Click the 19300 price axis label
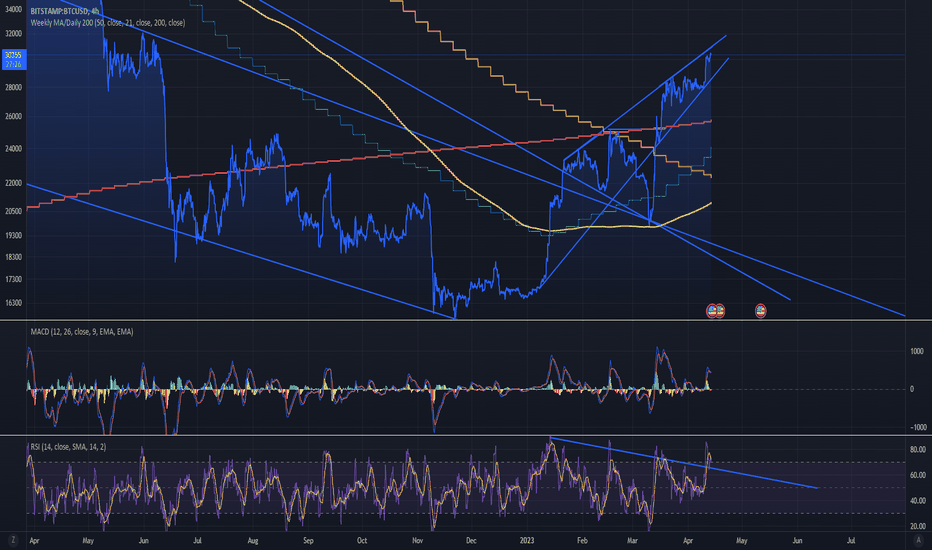Image resolution: width=932 pixels, height=550 pixels. pos(13,235)
